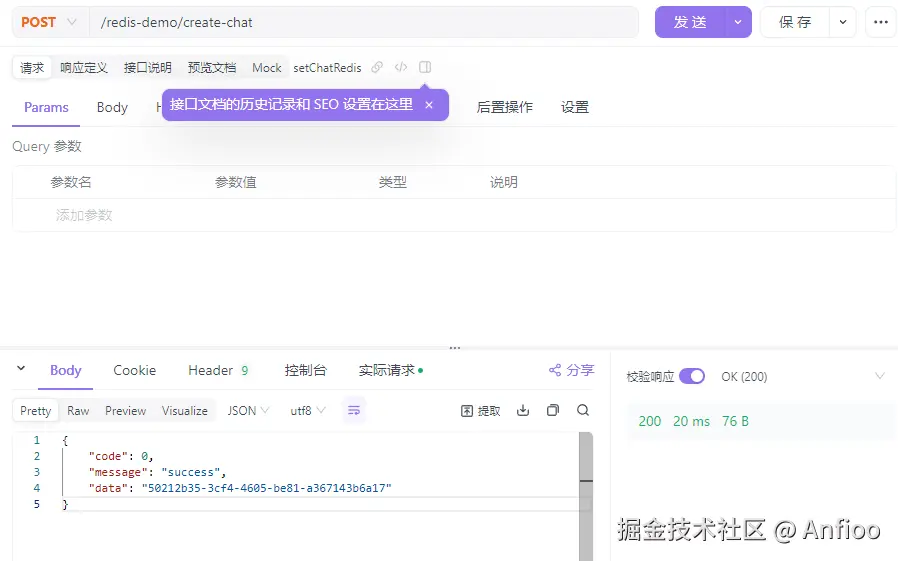Open the three-dots more options menu
The width and height of the screenshot is (898, 561).
click(x=881, y=22)
